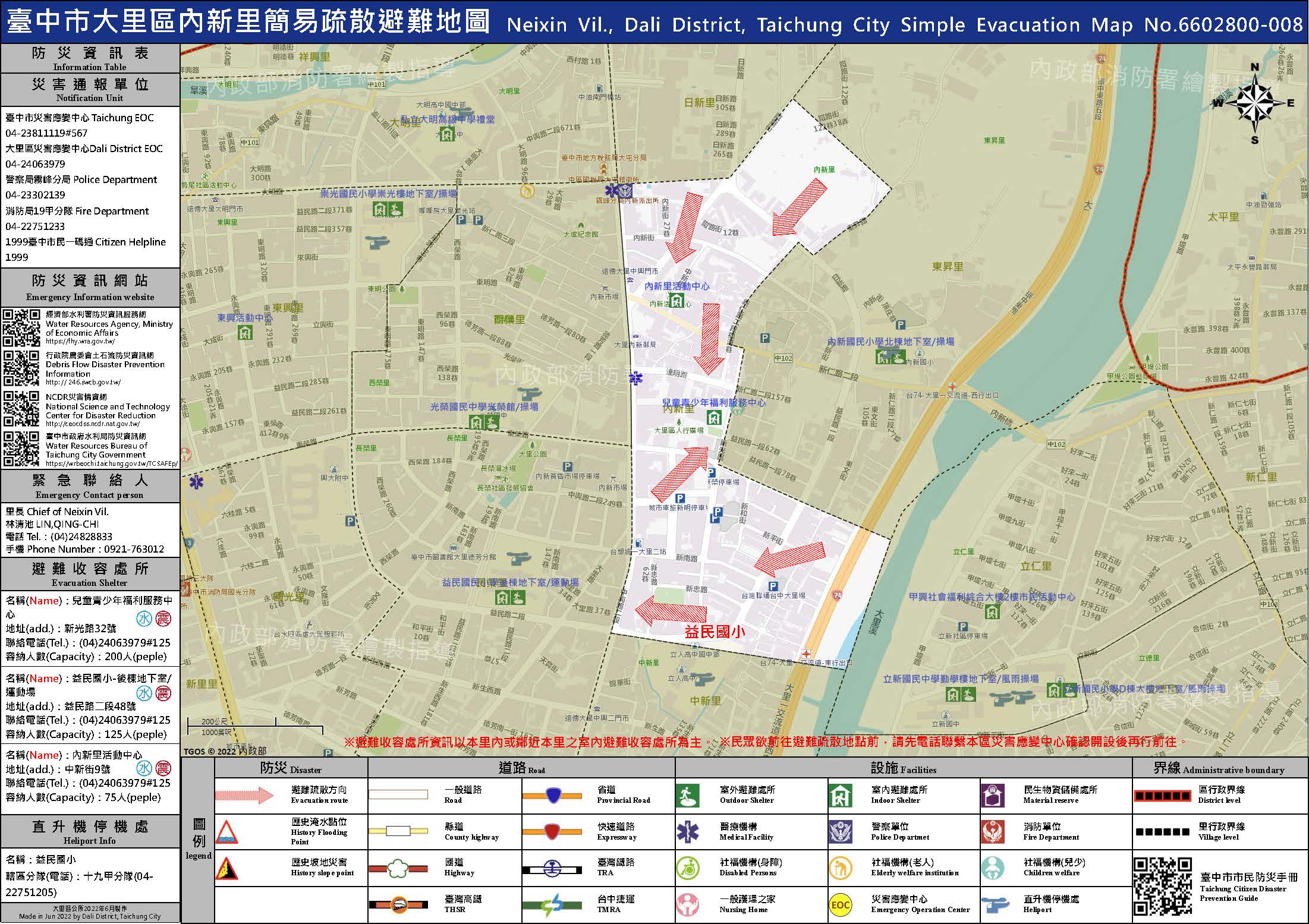Click the Fire Department legend icon

pyautogui.click(x=993, y=832)
